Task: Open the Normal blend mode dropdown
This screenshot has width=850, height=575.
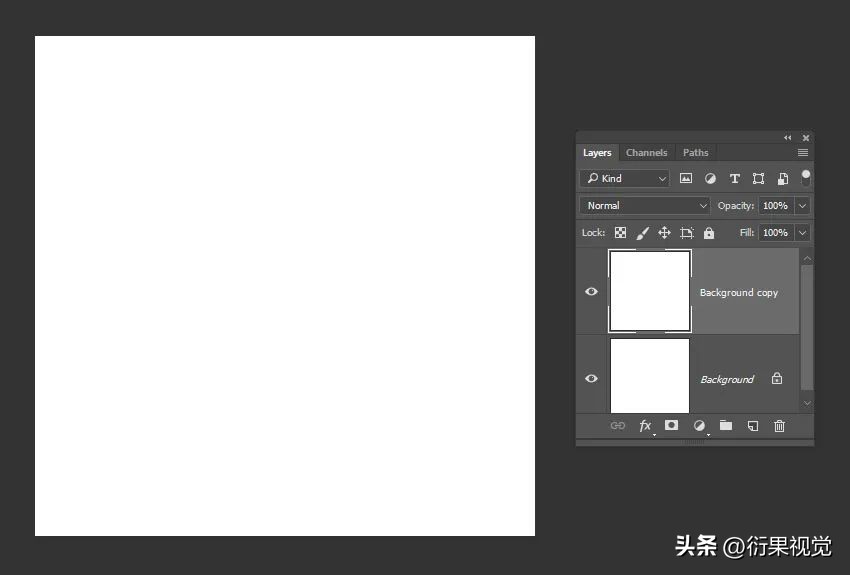Action: point(645,205)
